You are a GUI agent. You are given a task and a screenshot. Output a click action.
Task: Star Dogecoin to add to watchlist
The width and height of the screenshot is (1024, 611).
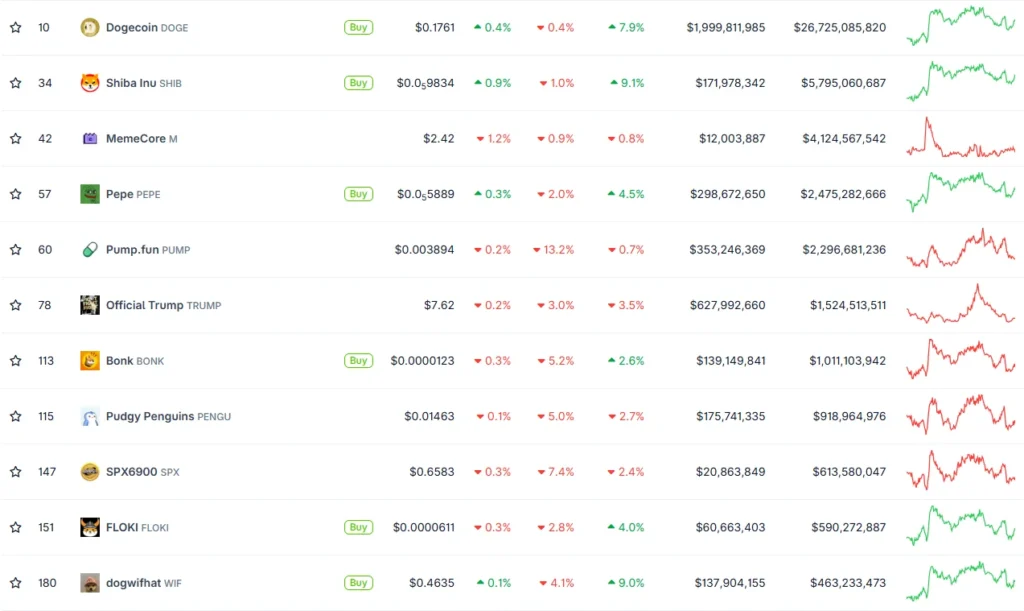pos(16,27)
